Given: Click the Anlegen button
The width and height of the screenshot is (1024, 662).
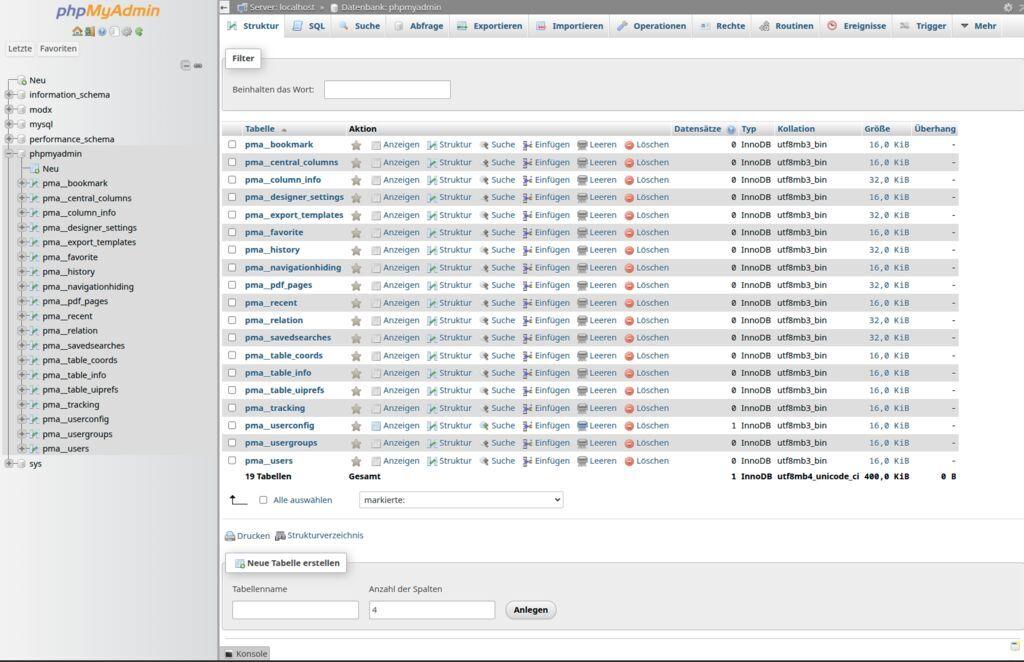Looking at the screenshot, I should pos(530,609).
